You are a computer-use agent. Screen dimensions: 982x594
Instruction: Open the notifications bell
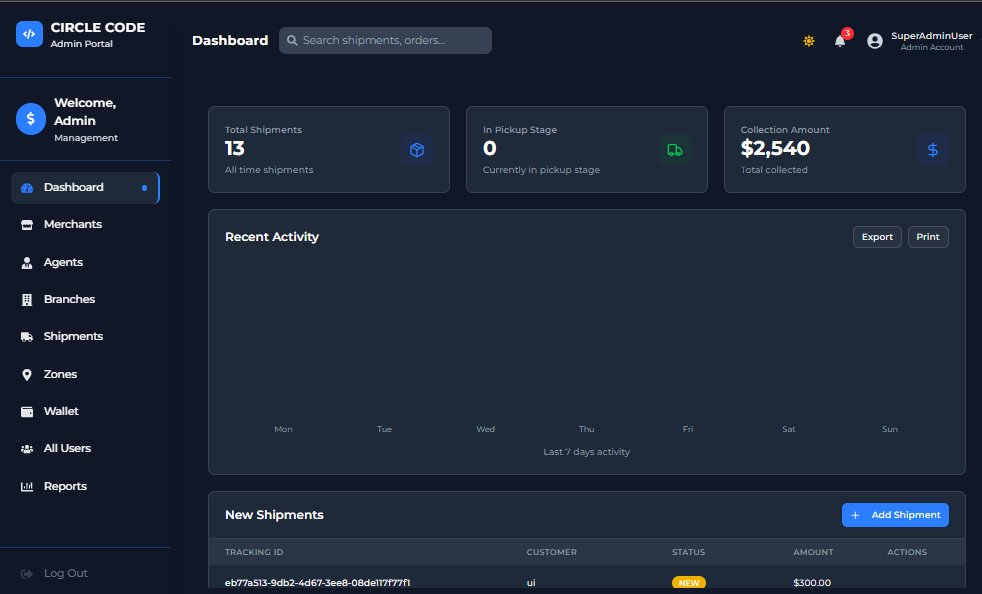(840, 41)
